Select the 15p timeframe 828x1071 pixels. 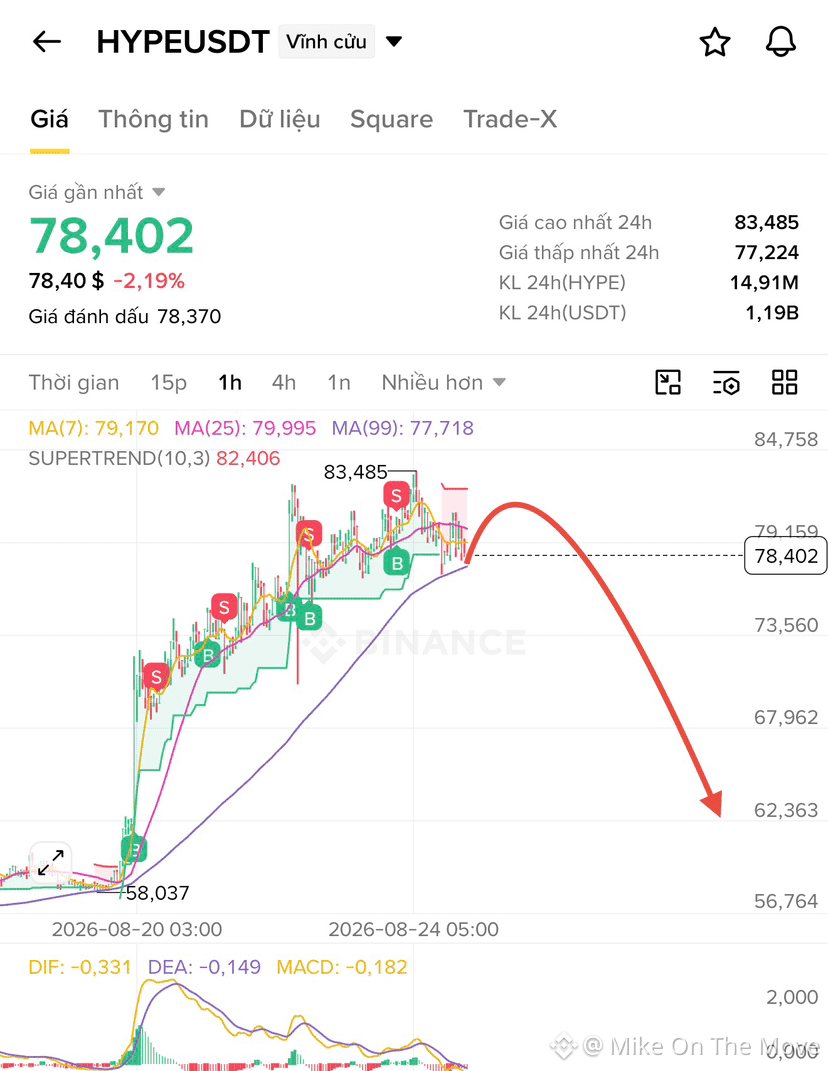pos(169,382)
